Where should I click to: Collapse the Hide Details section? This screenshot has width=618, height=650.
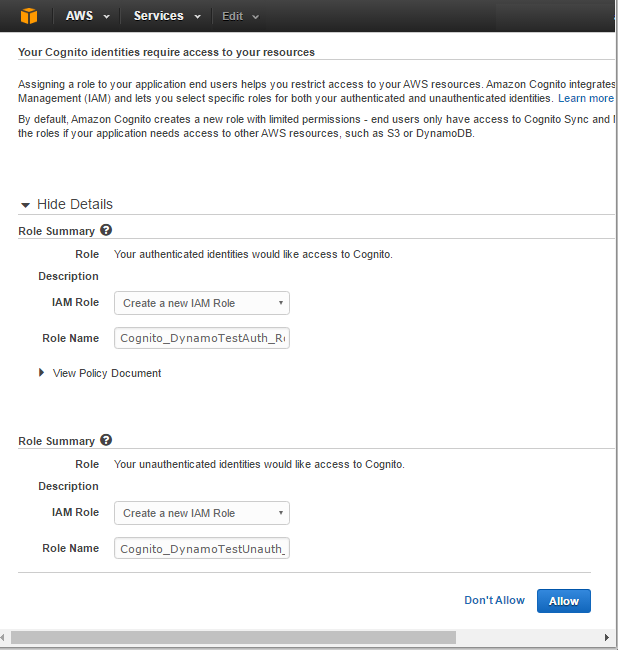click(x=74, y=204)
